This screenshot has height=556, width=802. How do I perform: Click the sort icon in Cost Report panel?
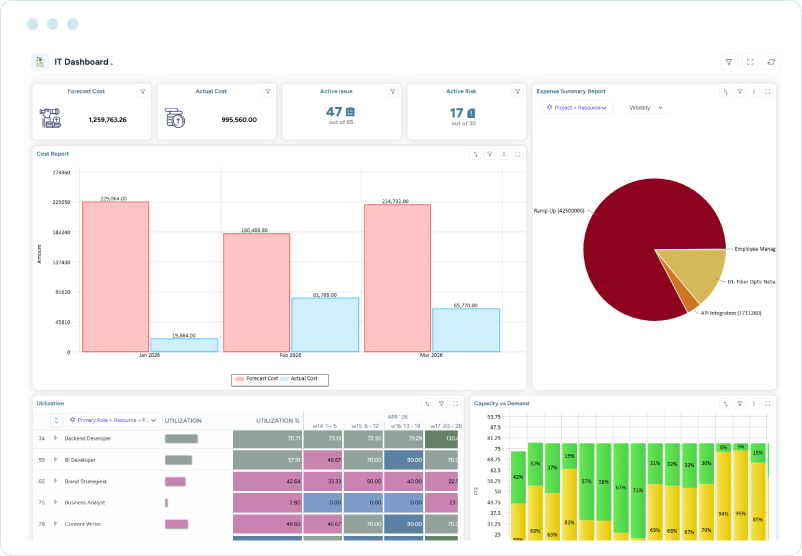[475, 154]
